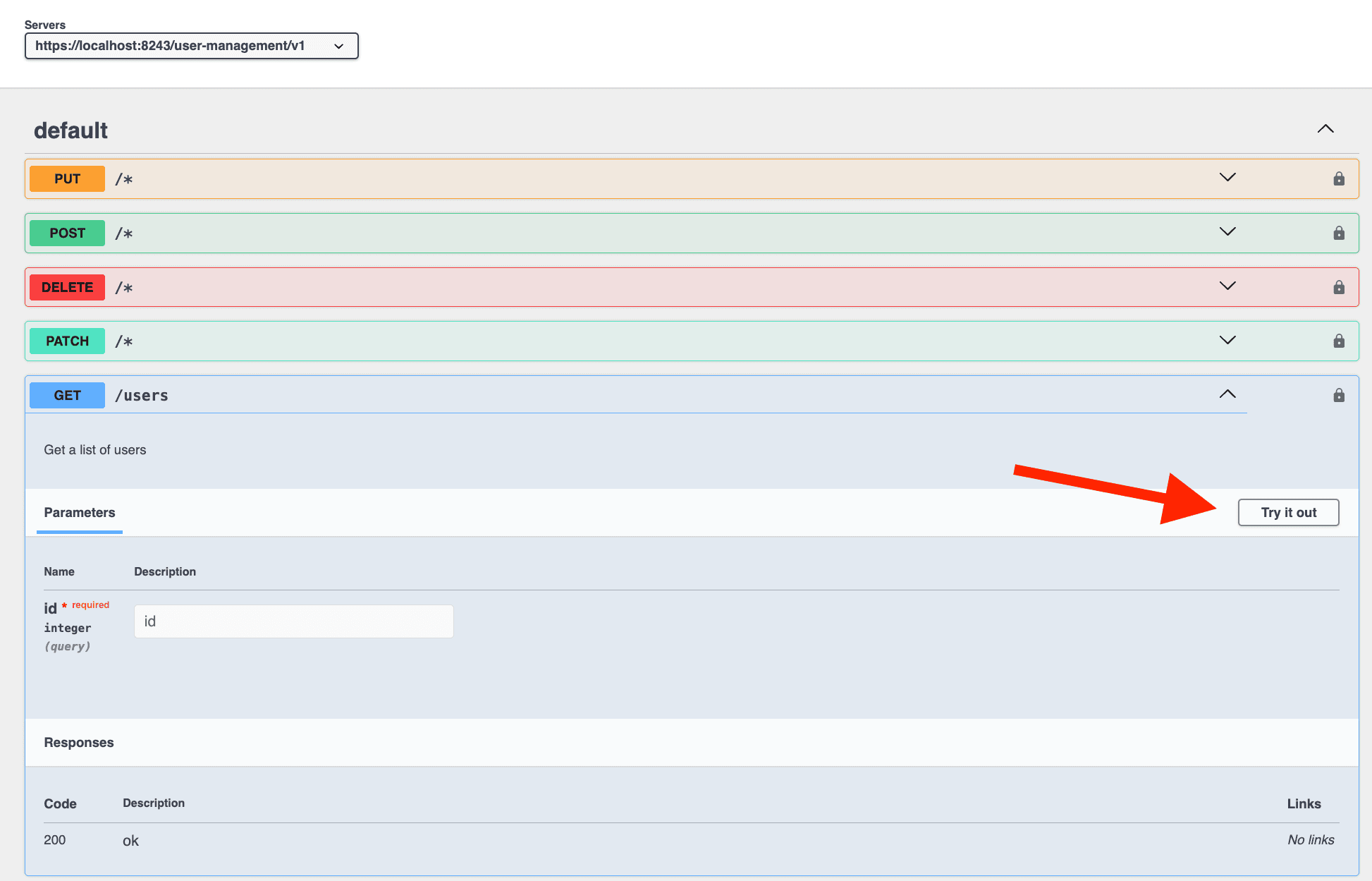Open authorization lock for the POST endpoint
The height and width of the screenshot is (881, 1372).
[1338, 233]
